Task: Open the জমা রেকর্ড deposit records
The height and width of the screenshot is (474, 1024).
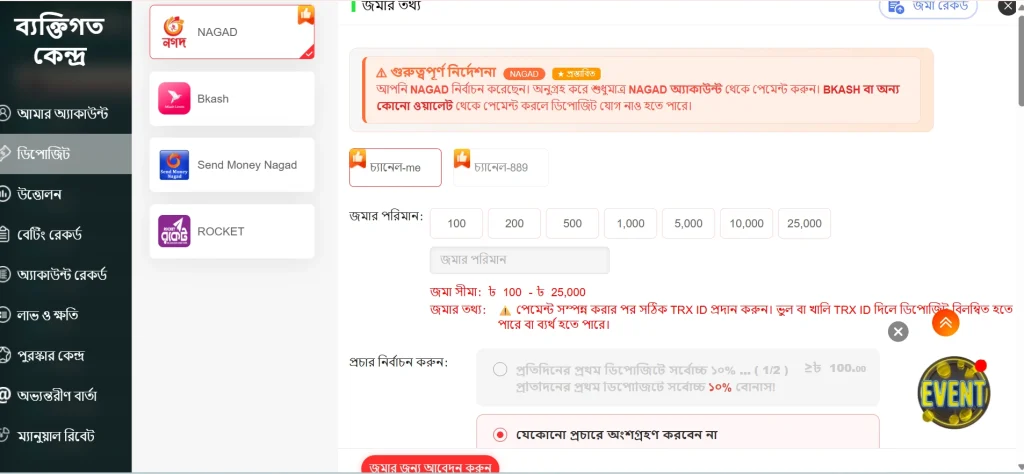Action: coord(929,7)
